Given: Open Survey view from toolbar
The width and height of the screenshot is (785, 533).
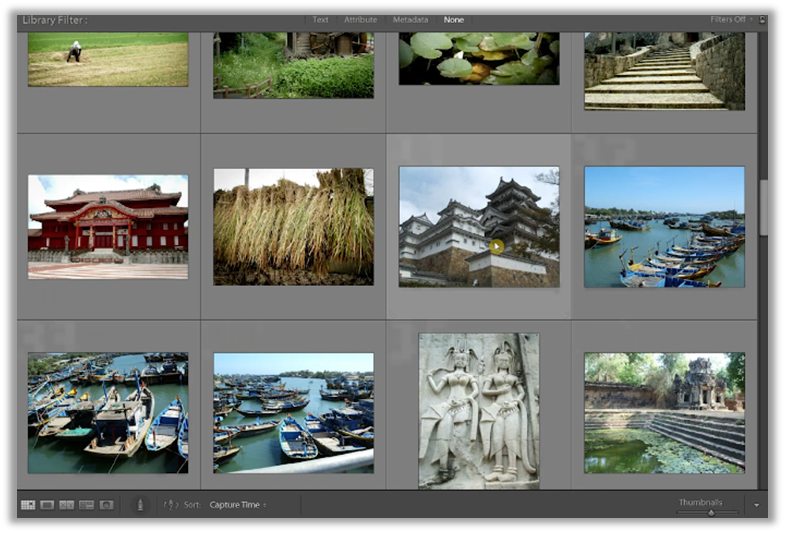Looking at the screenshot, I should point(87,505).
